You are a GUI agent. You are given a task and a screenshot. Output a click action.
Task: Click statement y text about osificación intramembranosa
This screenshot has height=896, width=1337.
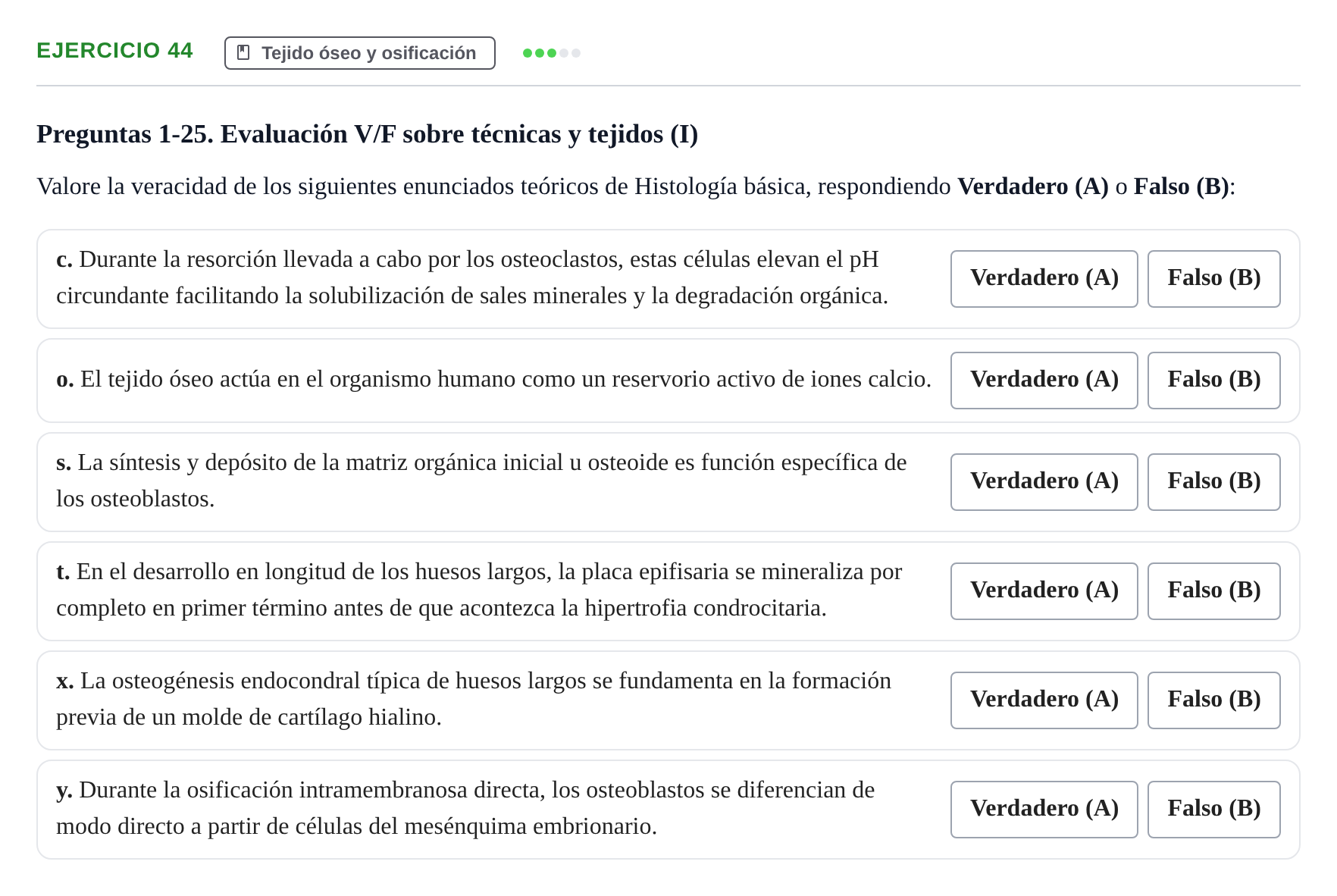click(465, 808)
